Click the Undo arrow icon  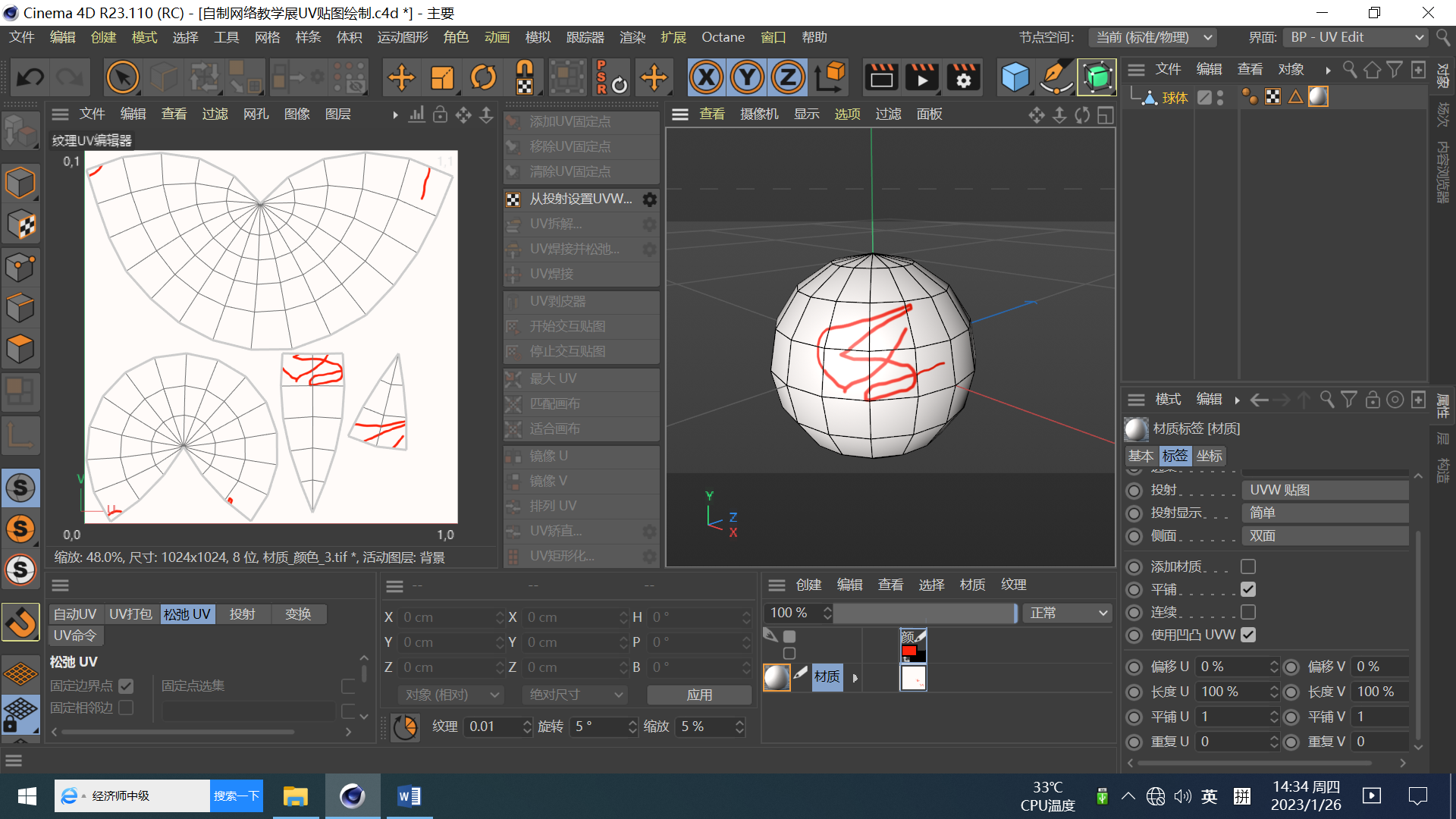point(30,77)
